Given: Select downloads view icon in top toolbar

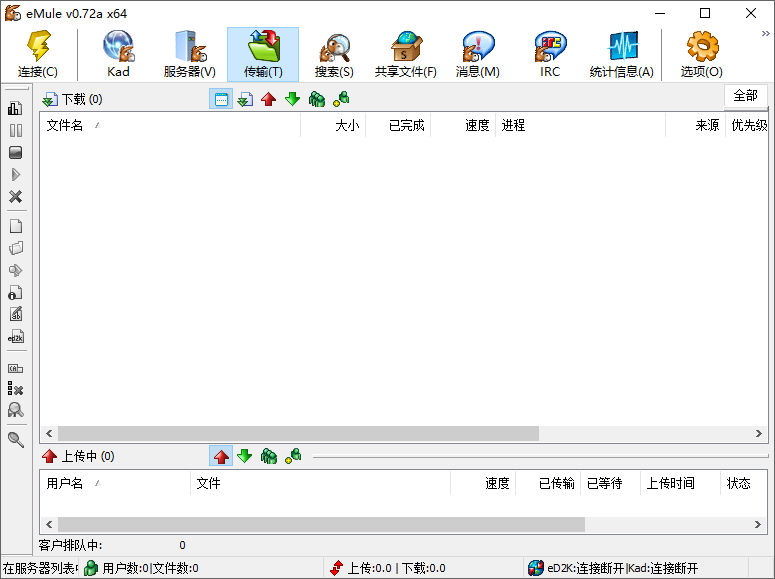Looking at the screenshot, I should [x=245, y=99].
